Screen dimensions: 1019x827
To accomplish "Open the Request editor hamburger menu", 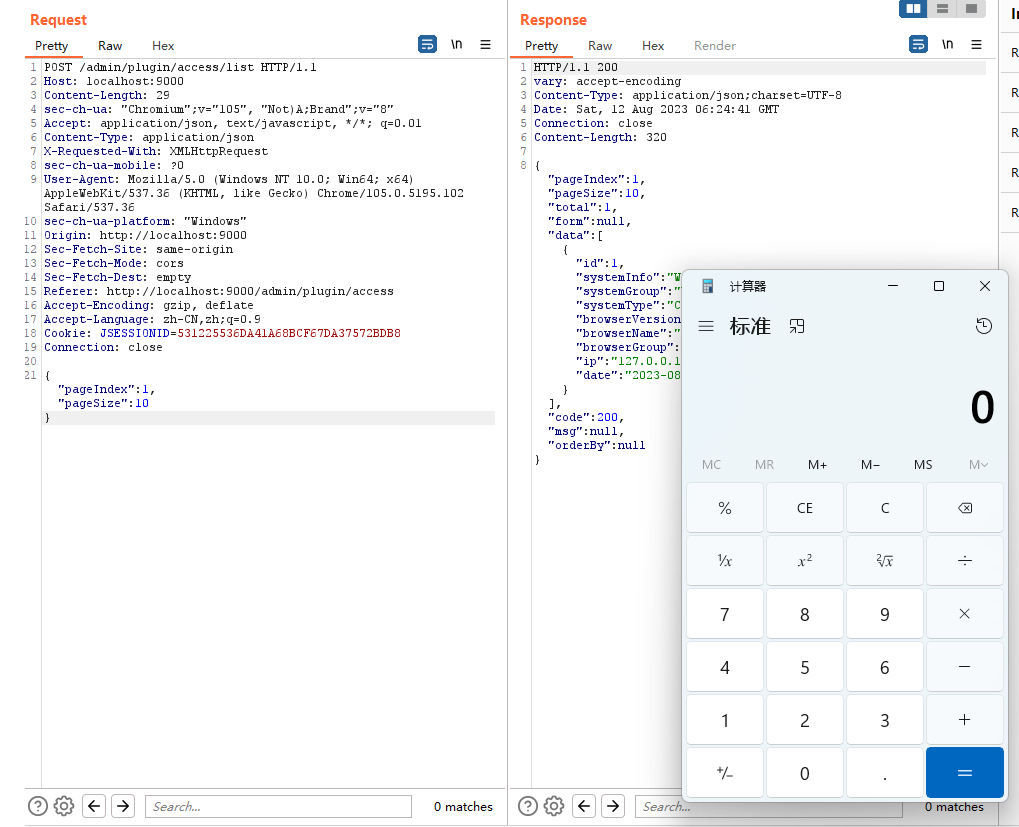I will [x=486, y=44].
